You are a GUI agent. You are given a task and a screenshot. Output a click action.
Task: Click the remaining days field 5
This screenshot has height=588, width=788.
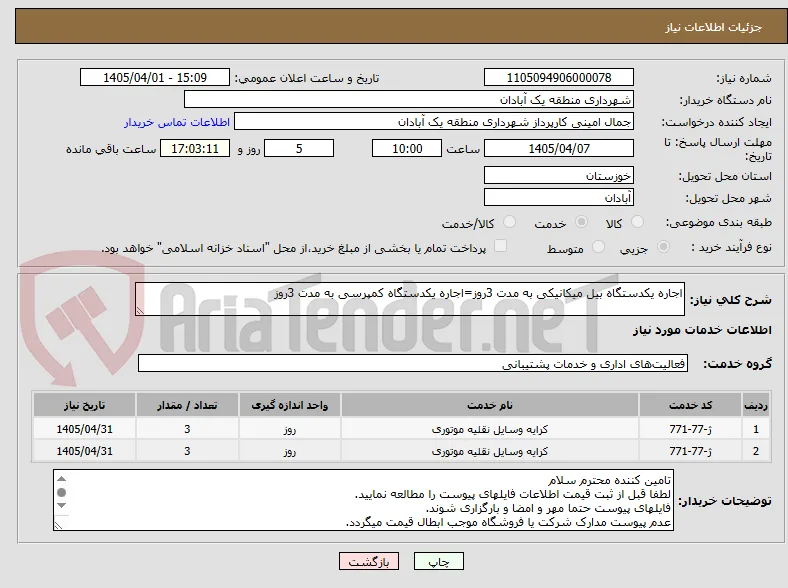(299, 148)
